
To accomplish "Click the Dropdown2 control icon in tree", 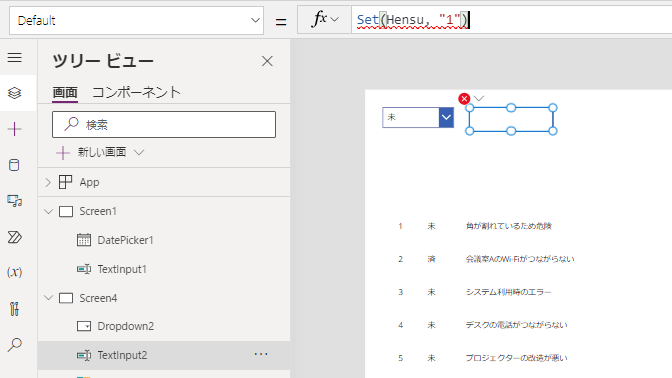I will (84, 326).
